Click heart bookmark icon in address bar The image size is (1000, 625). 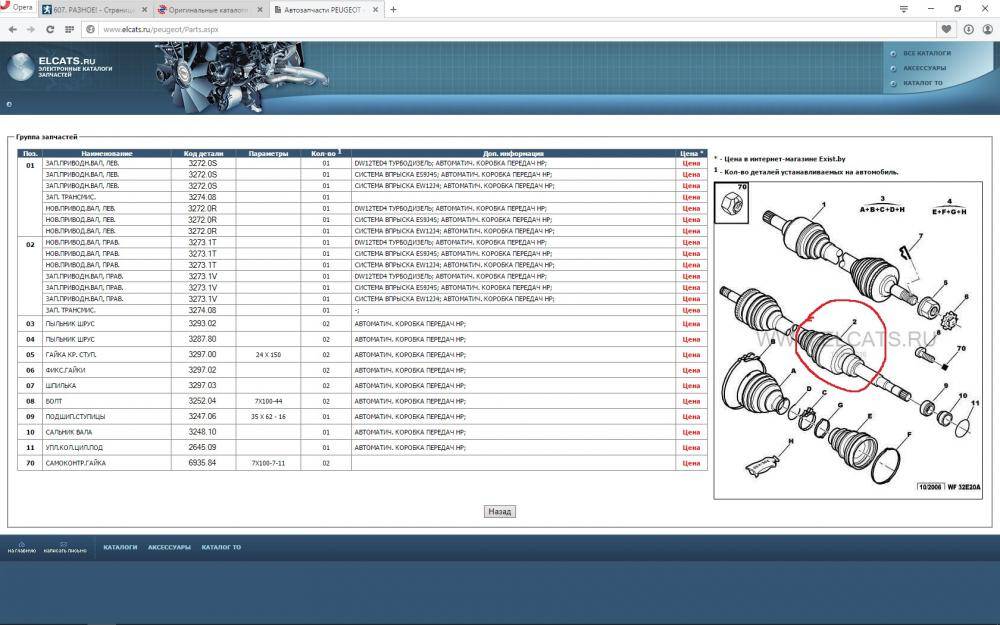pyautogui.click(x=946, y=29)
